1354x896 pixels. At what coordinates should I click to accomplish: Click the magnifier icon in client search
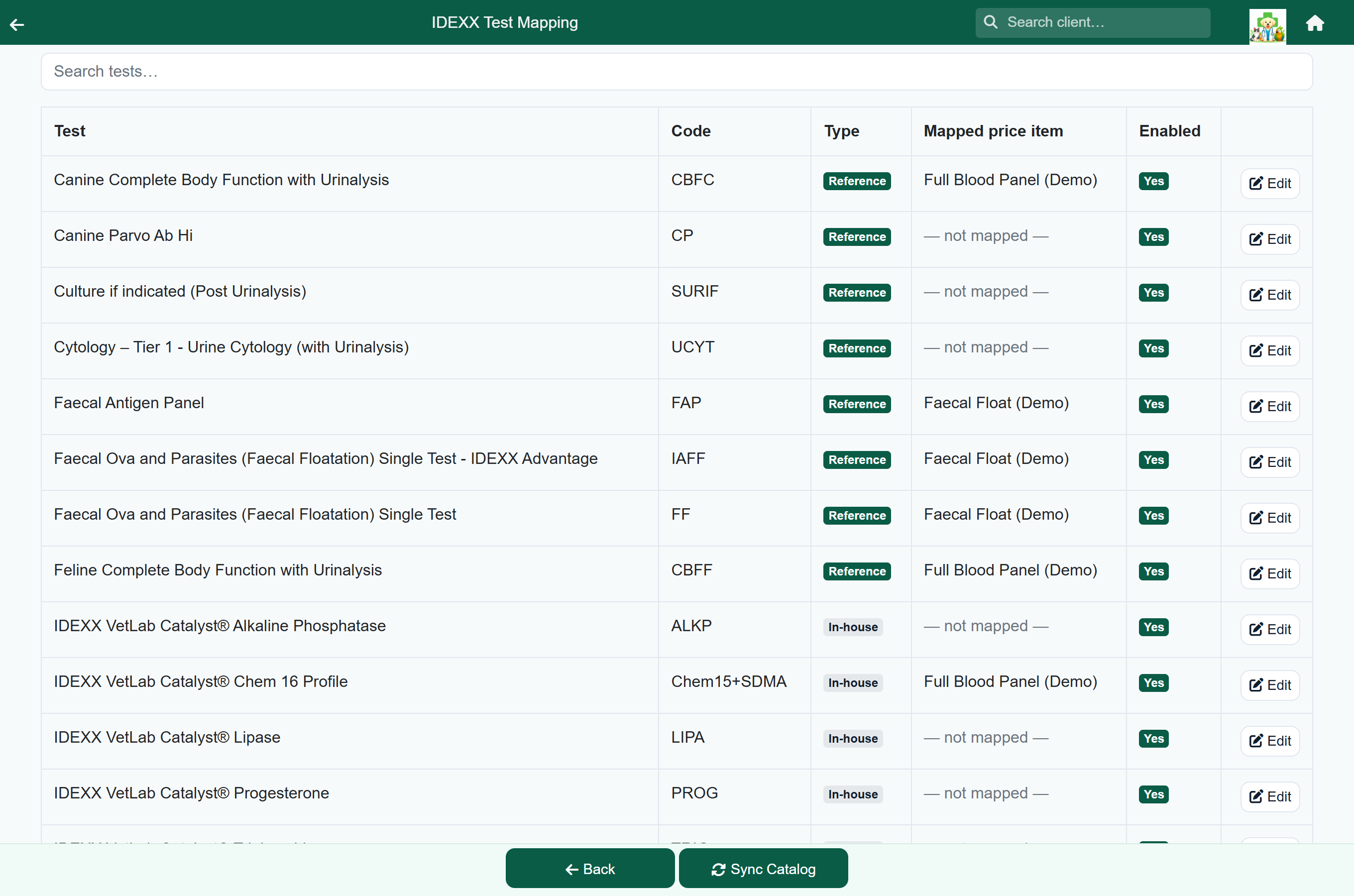pos(991,22)
